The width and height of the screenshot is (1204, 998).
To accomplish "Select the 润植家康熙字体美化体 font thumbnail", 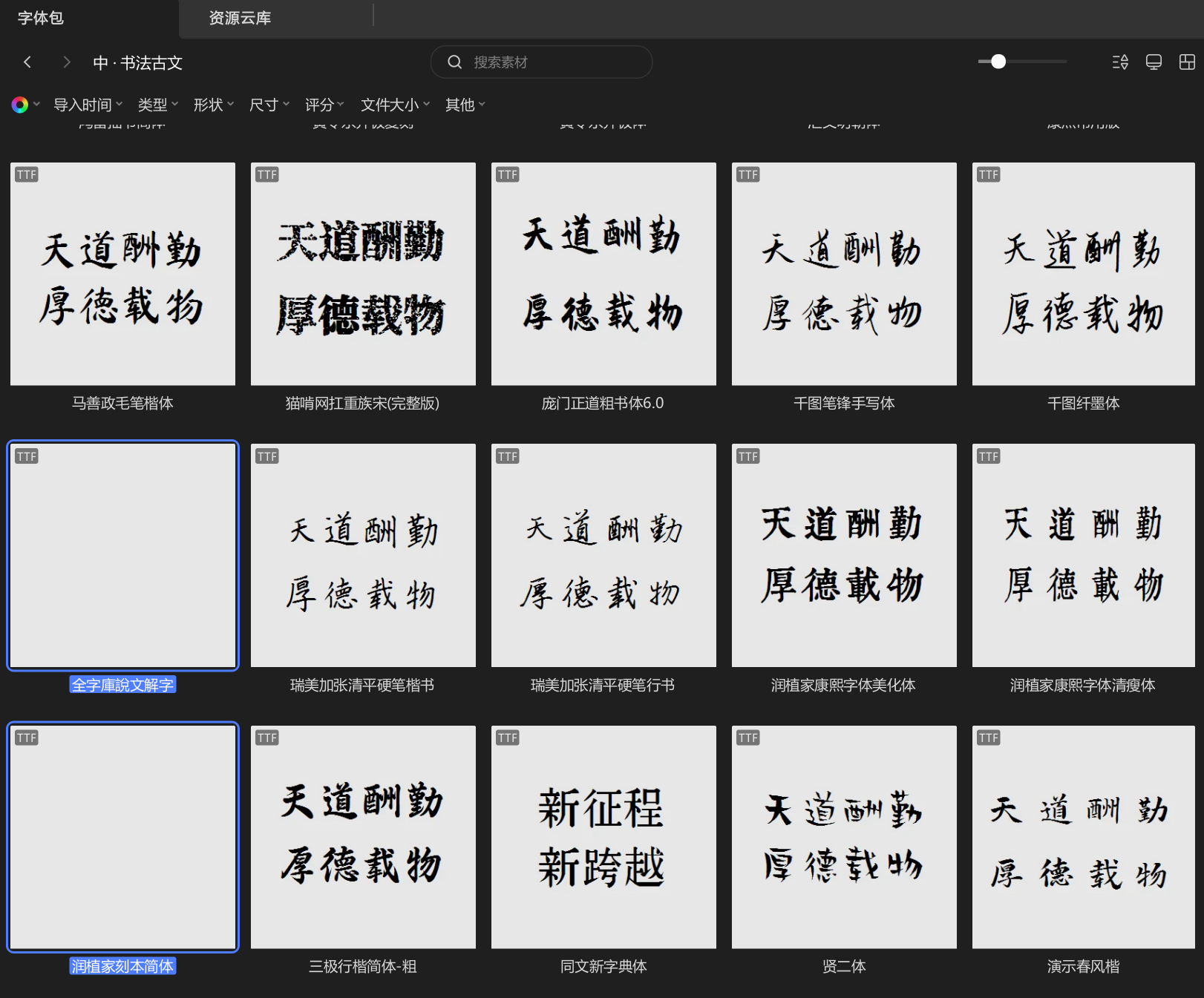I will click(x=844, y=555).
